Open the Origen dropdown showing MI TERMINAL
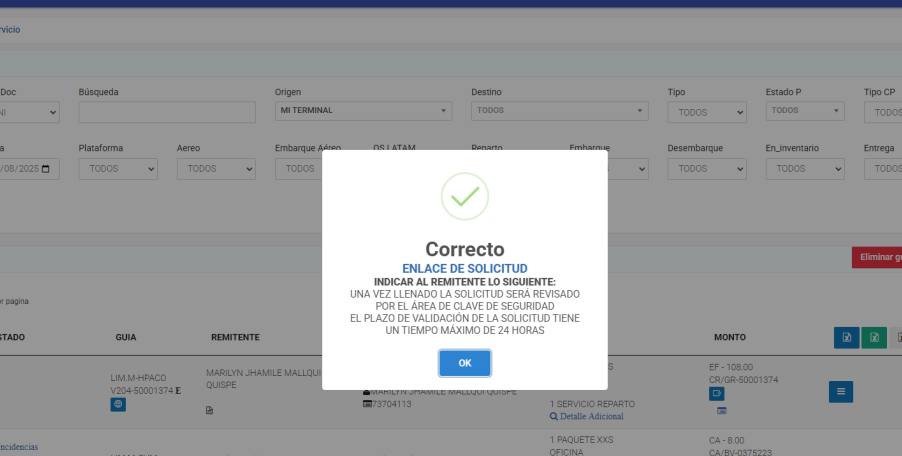This screenshot has height=456, width=902. (x=362, y=111)
